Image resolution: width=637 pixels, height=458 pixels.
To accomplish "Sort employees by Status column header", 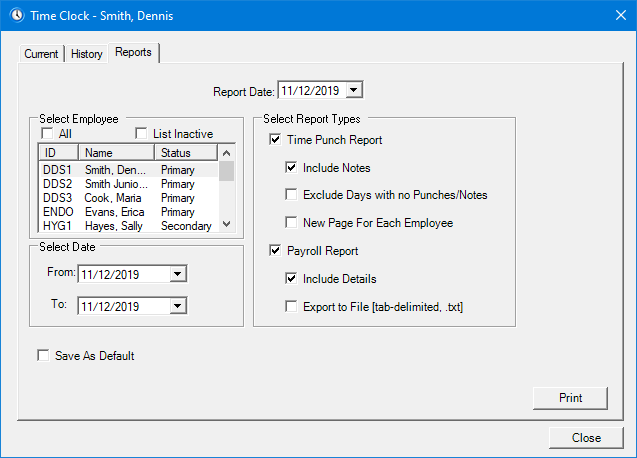I will pyautogui.click(x=186, y=153).
